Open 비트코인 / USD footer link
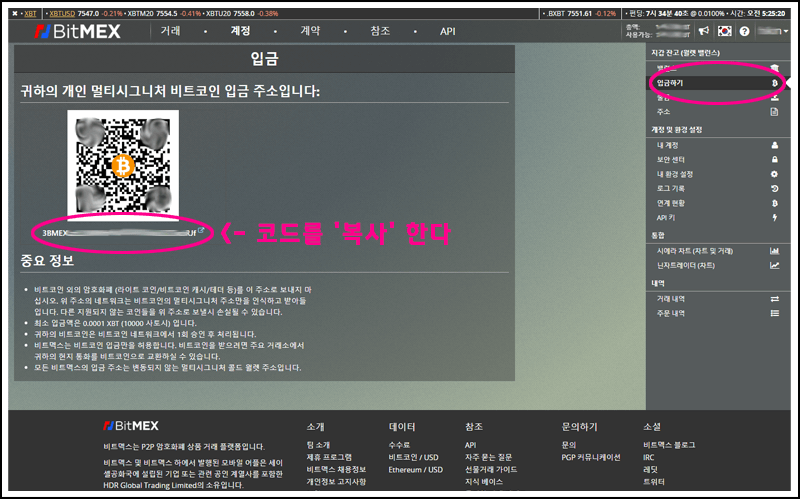Viewport: 800px width, 499px height. [x=413, y=457]
